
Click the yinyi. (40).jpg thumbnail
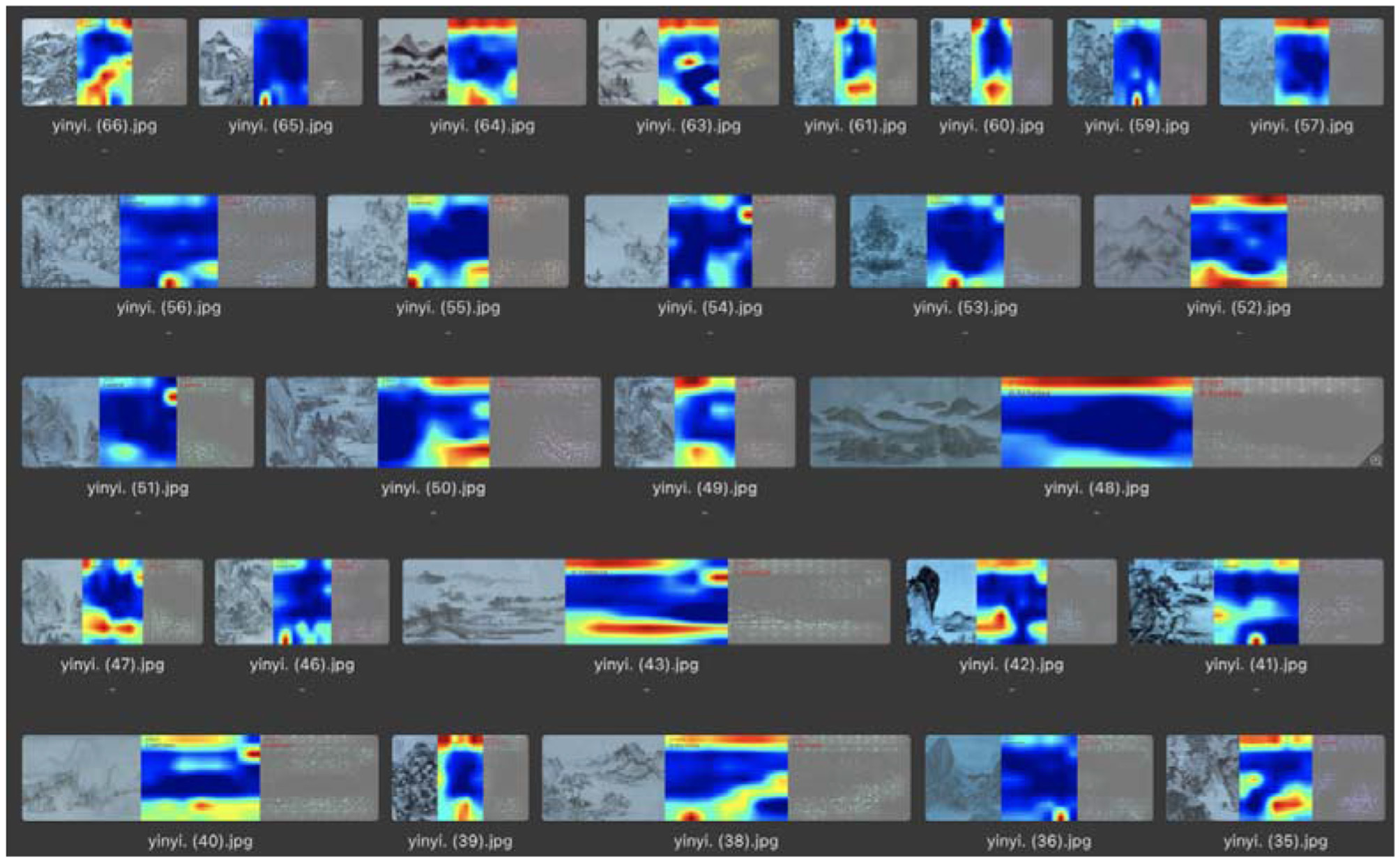pos(200,777)
